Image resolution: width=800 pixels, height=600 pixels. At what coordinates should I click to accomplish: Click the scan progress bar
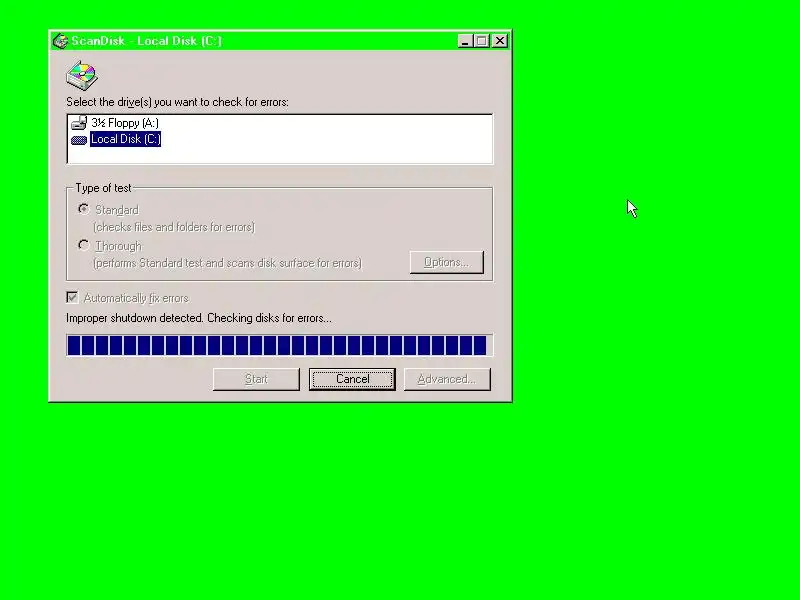(280, 345)
